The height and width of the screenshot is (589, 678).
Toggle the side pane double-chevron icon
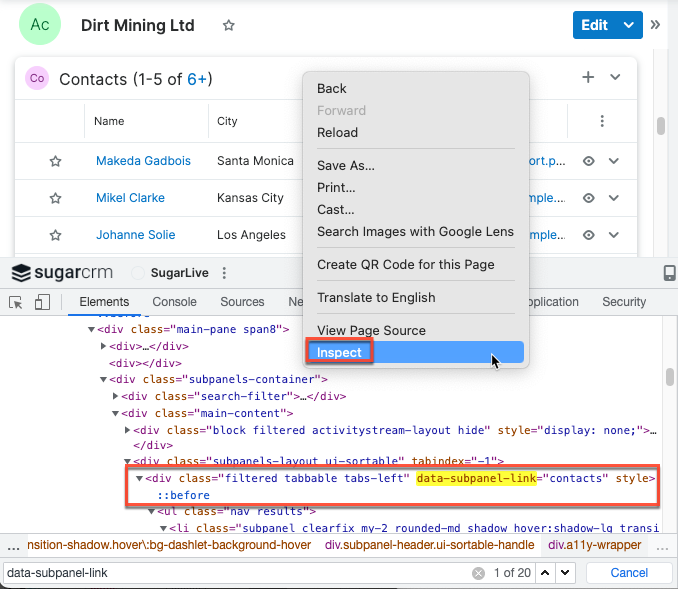coord(655,25)
